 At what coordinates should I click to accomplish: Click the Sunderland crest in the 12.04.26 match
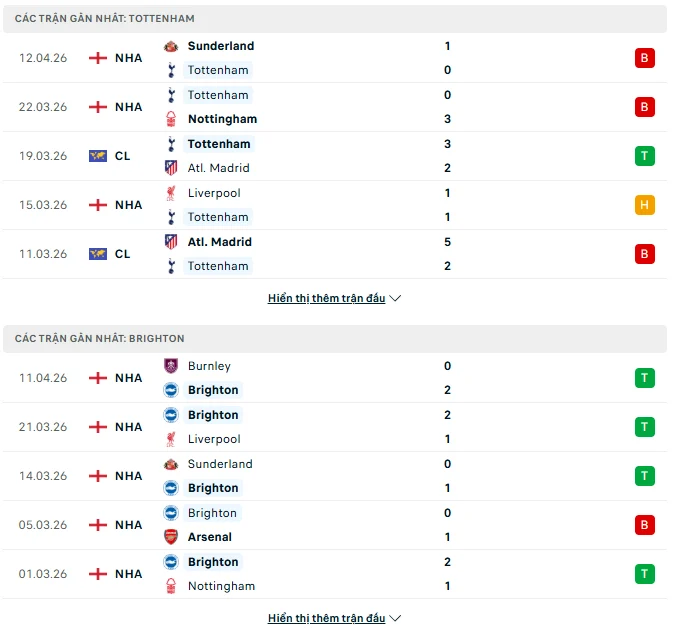click(x=171, y=46)
